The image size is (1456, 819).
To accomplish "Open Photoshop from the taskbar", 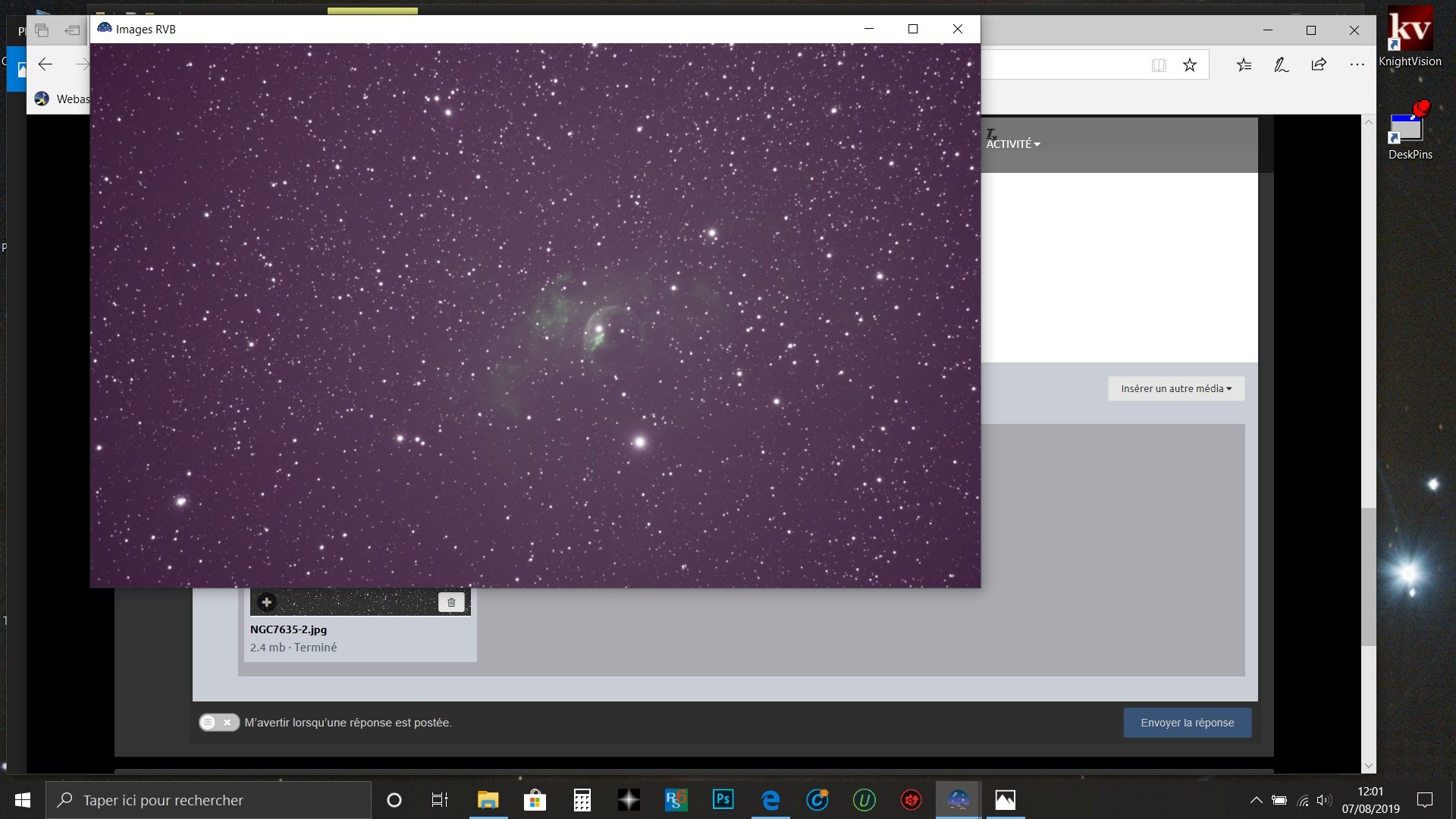I will pyautogui.click(x=723, y=800).
